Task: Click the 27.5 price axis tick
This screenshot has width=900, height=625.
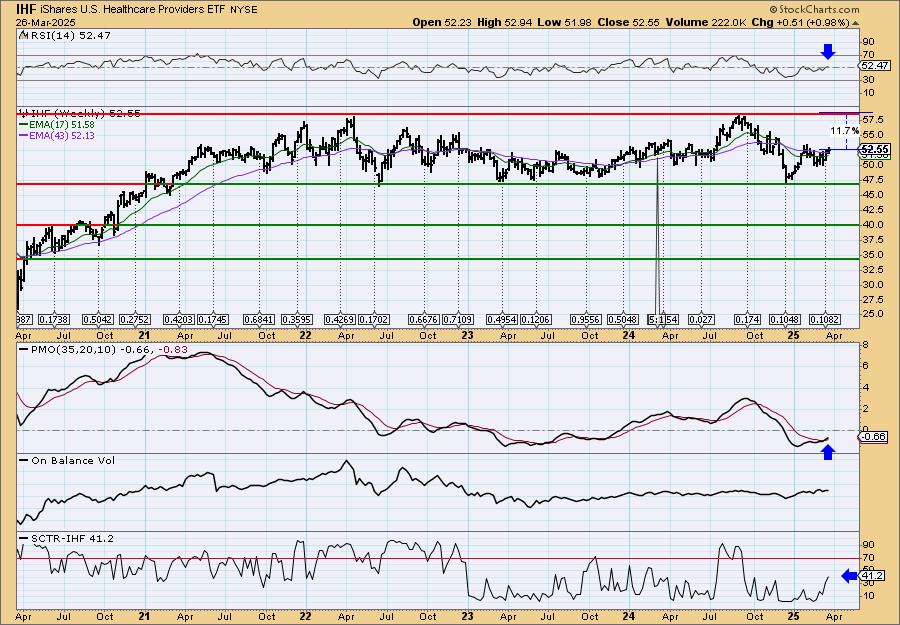Action: 872,300
